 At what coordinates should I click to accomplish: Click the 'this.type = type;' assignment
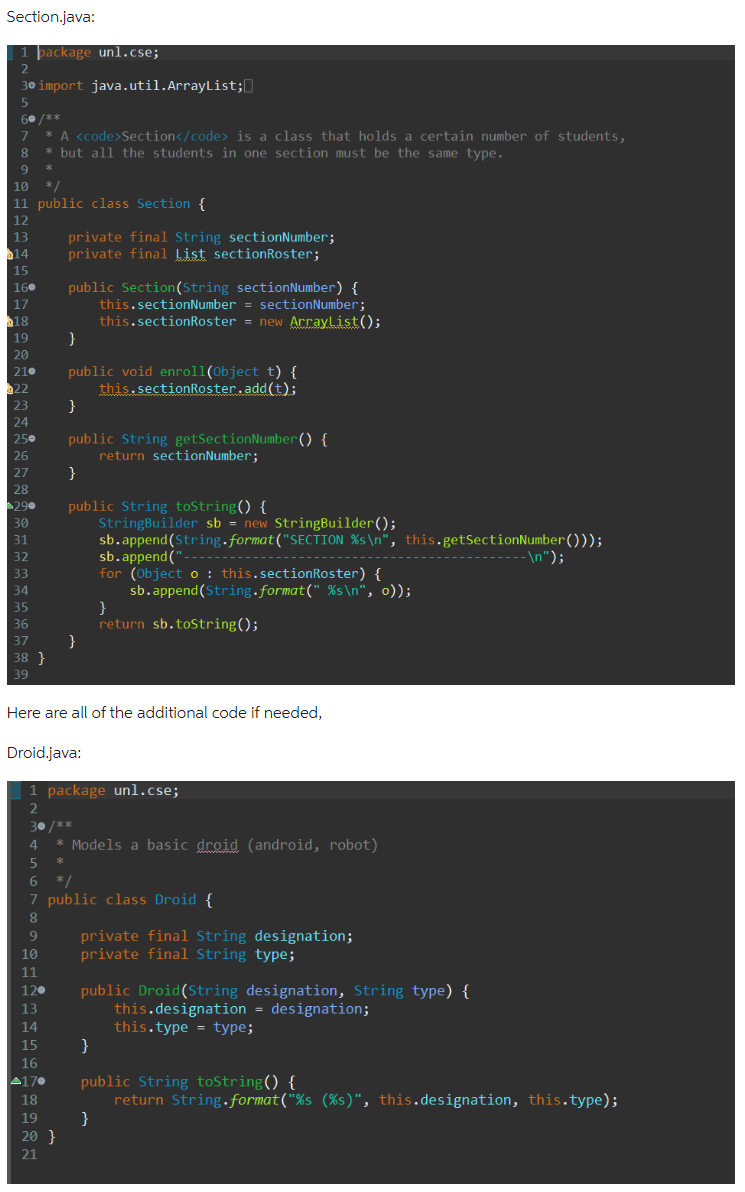click(184, 1028)
